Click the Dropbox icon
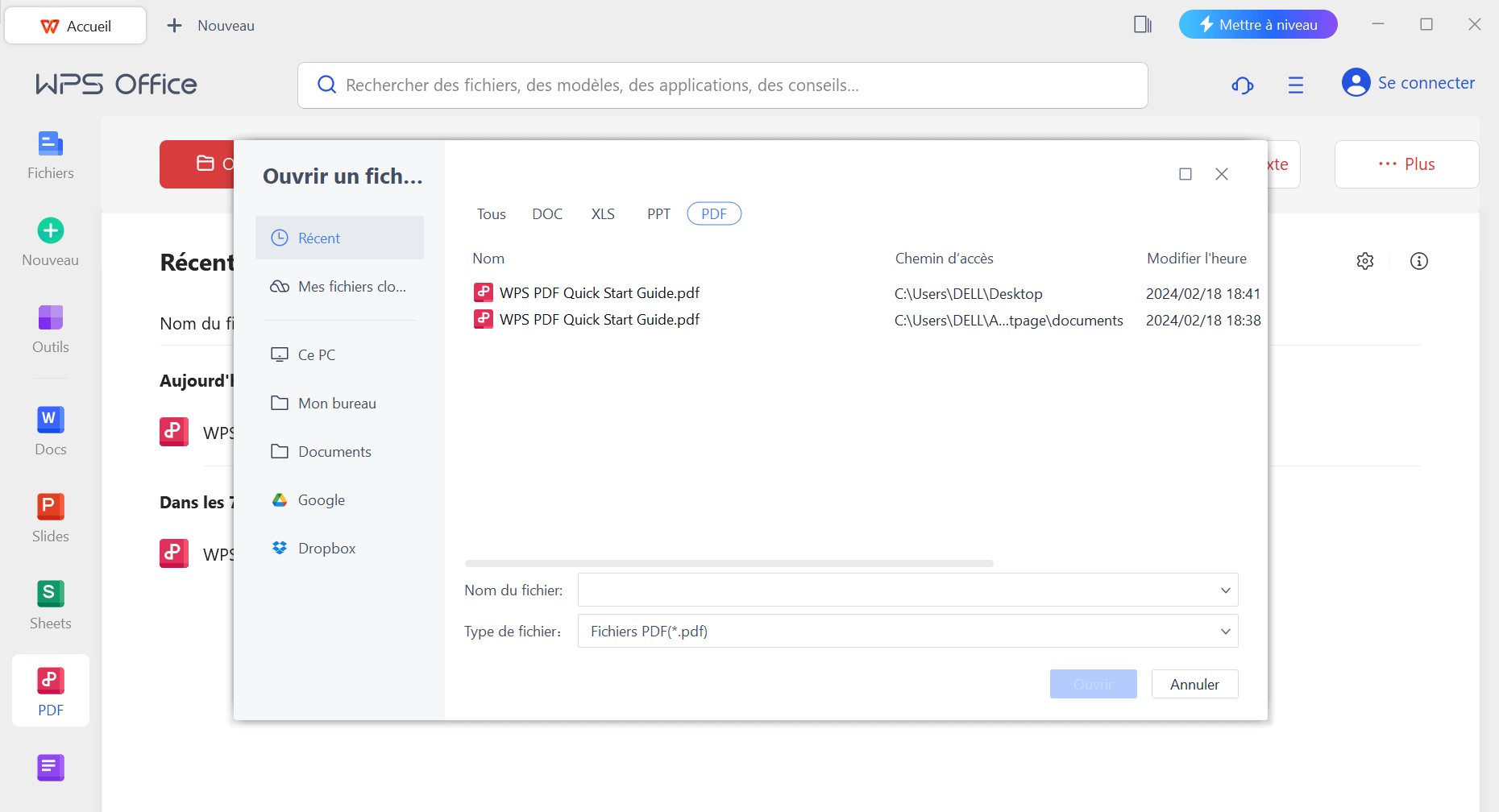 tap(280, 549)
